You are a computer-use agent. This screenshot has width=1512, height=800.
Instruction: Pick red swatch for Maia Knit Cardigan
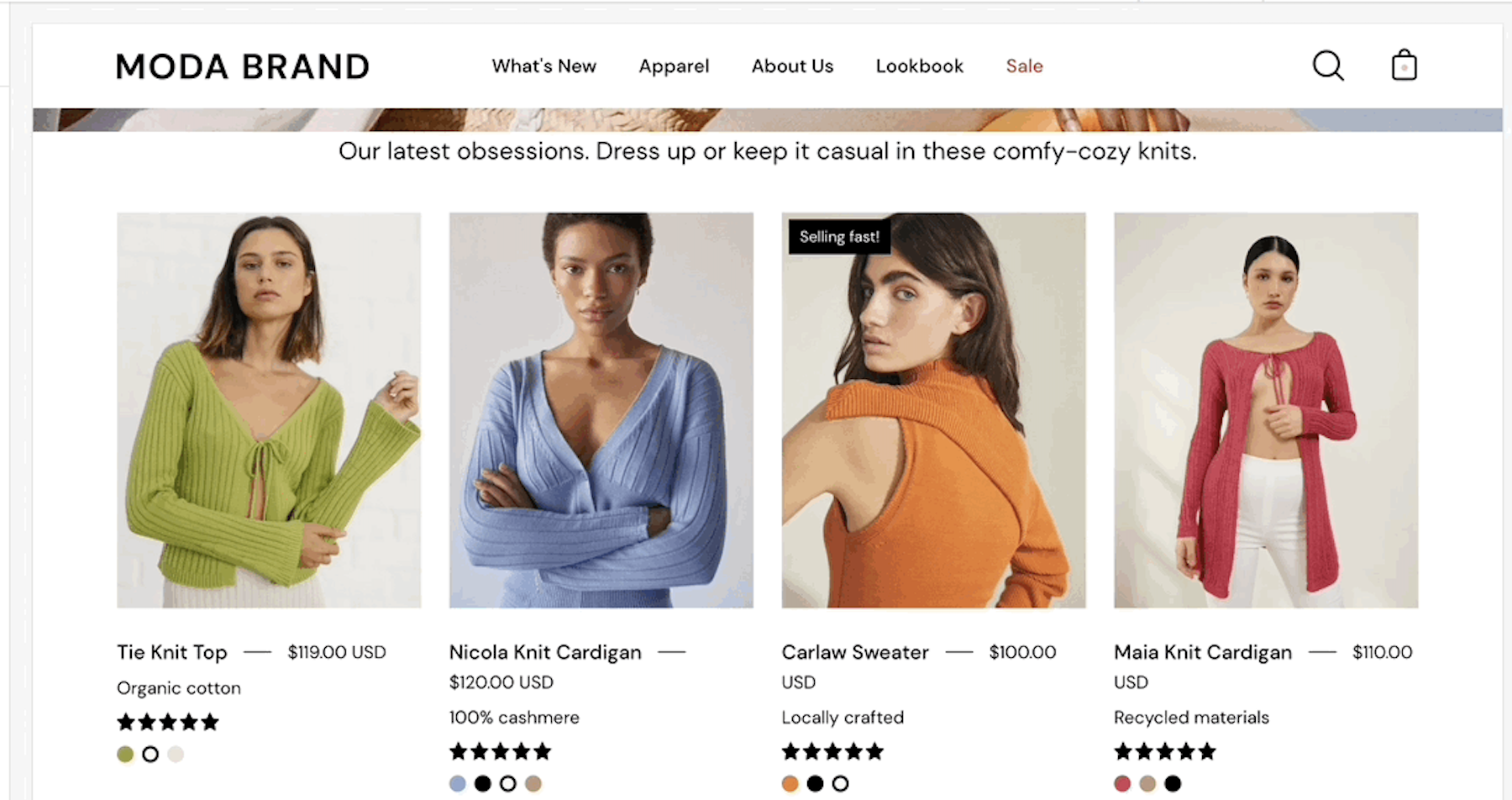pyautogui.click(x=1122, y=783)
